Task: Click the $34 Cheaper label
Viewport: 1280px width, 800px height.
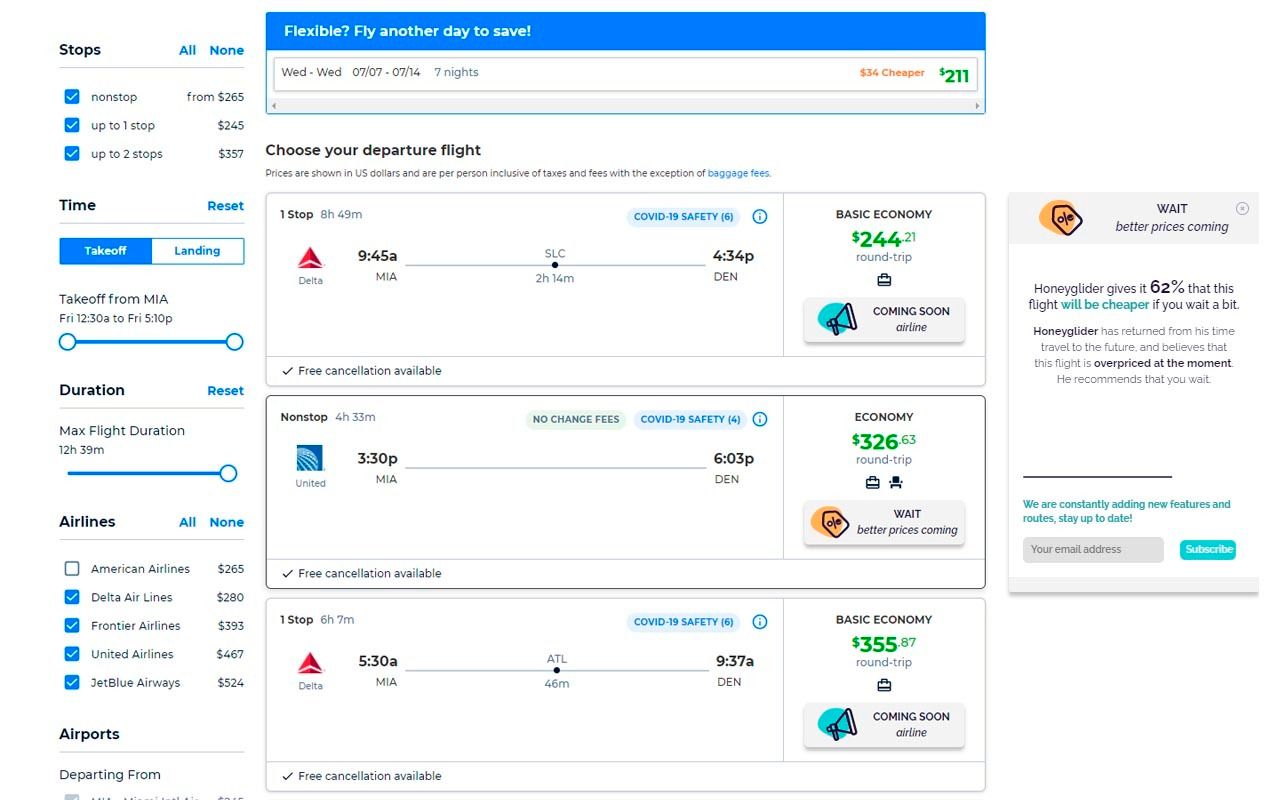Action: point(892,73)
